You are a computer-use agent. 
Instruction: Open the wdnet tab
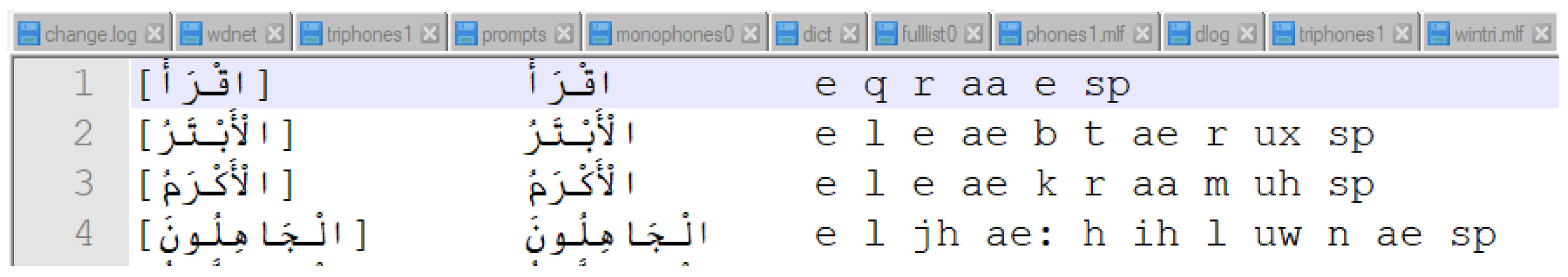tap(231, 34)
